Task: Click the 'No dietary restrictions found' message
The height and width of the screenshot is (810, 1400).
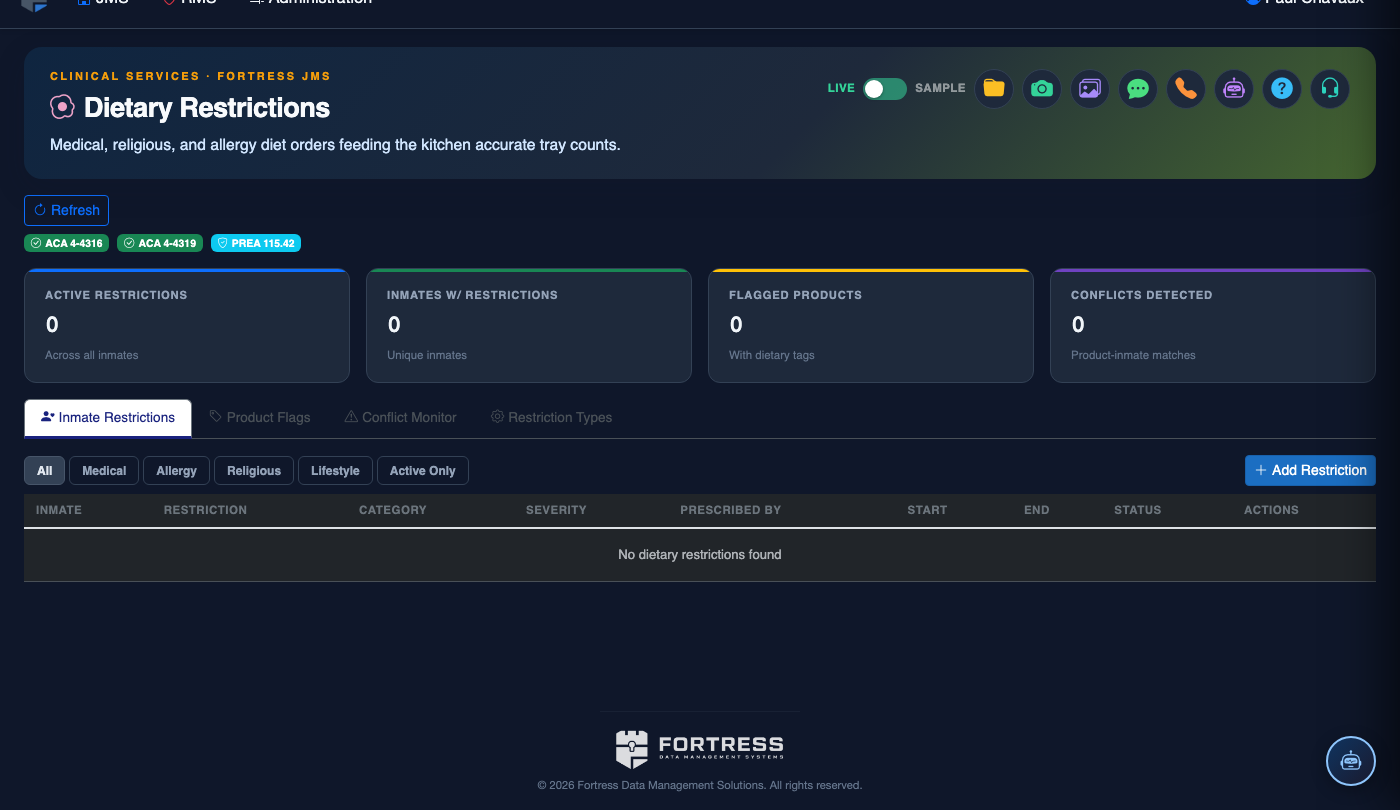Action: 700,554
